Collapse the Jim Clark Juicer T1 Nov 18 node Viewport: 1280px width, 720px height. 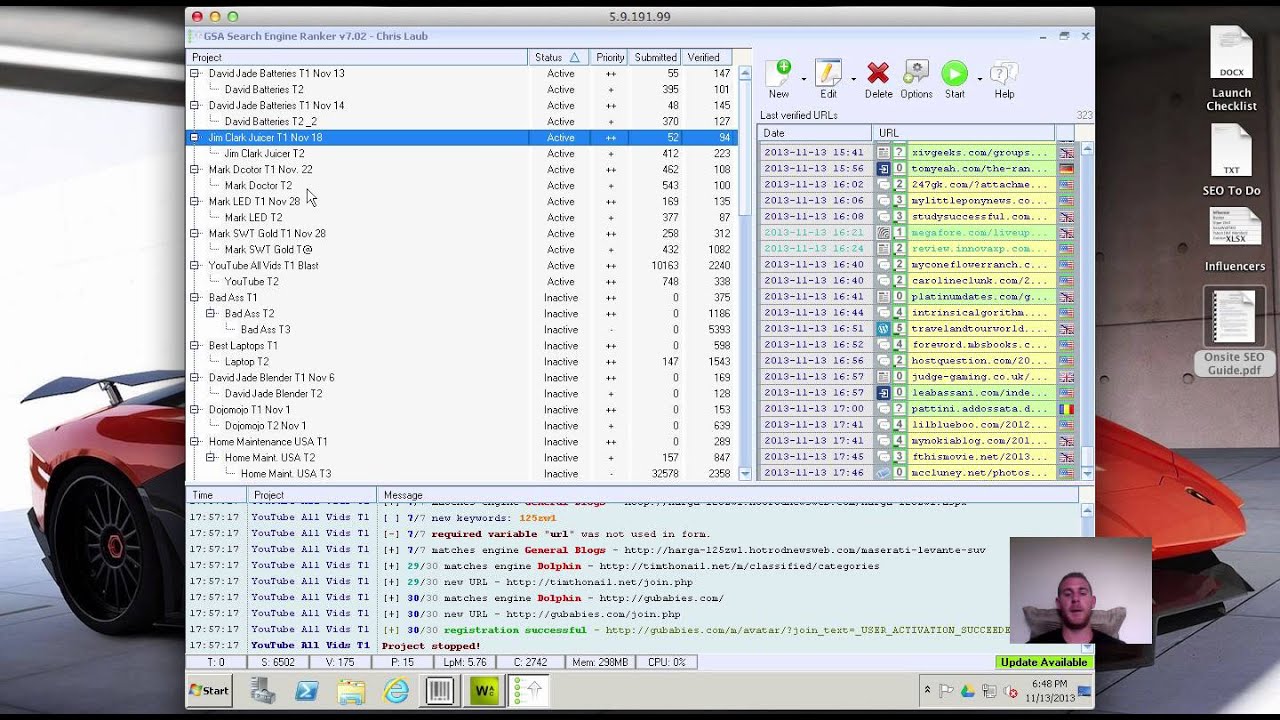tap(194, 137)
